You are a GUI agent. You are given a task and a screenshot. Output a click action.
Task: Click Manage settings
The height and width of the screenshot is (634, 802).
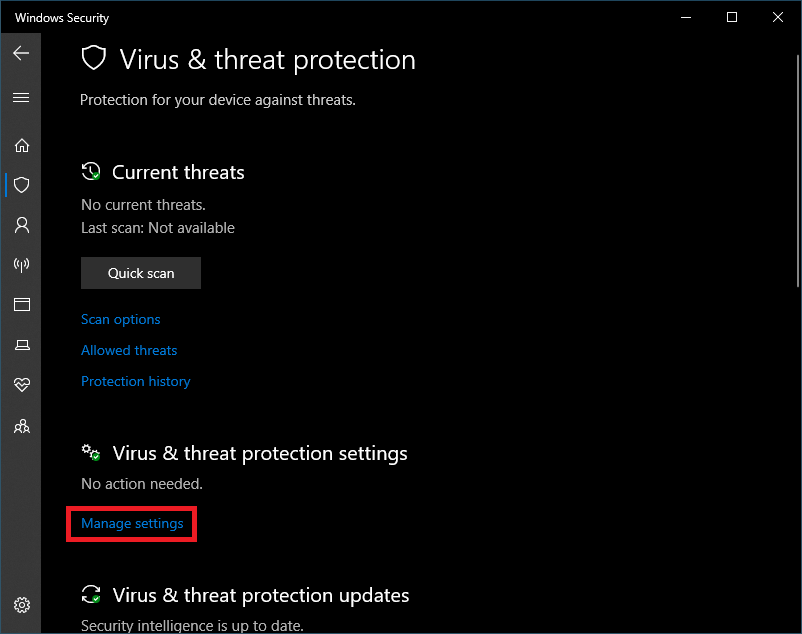click(x=131, y=523)
